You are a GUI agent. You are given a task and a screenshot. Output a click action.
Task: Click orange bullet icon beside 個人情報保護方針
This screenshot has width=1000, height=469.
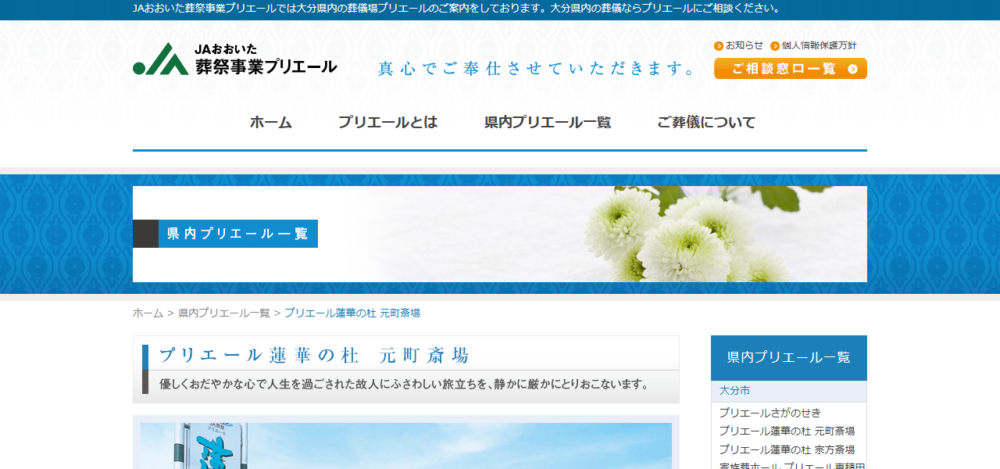775,46
